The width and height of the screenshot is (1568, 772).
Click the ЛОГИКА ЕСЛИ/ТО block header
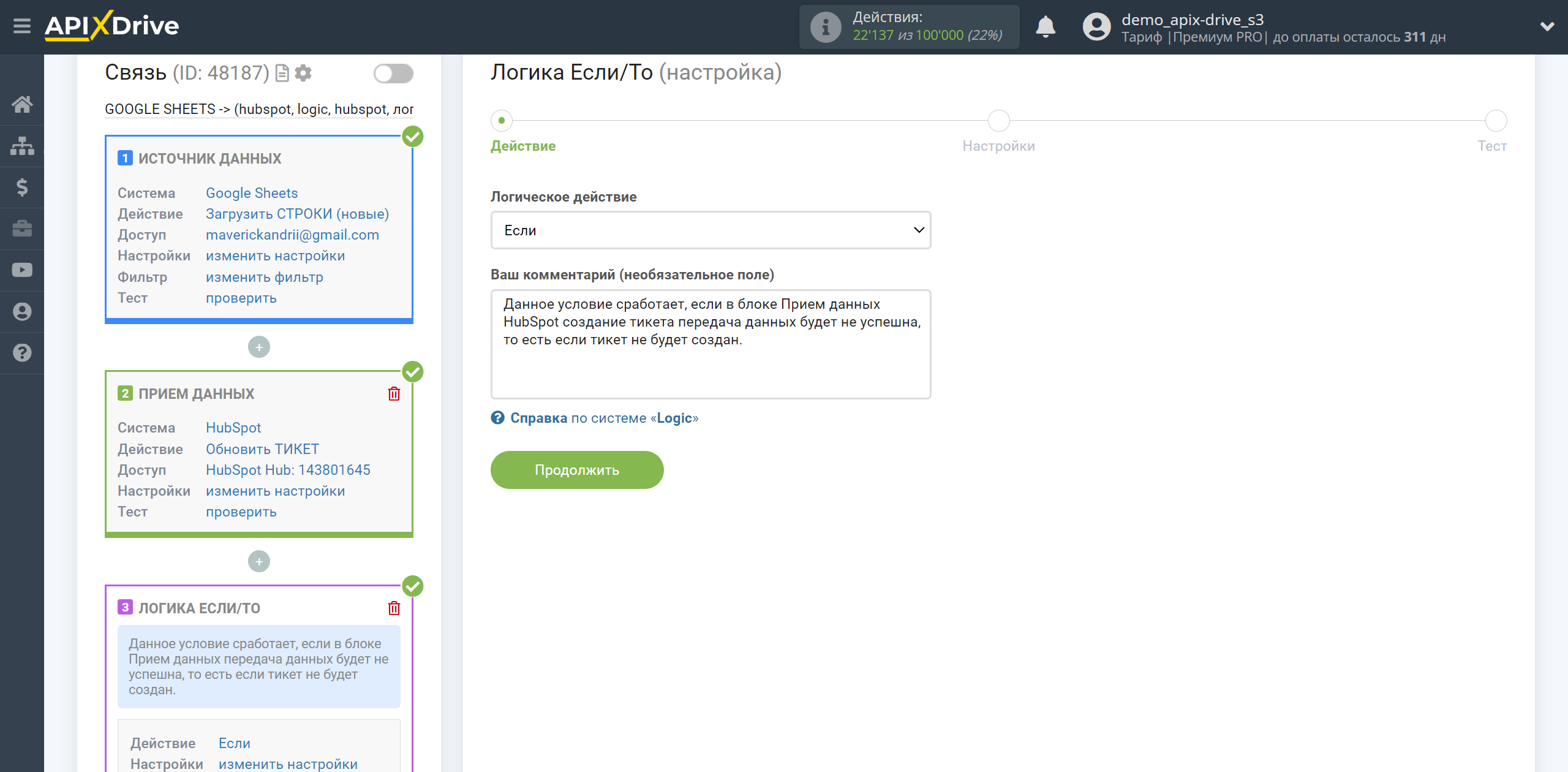pos(199,608)
